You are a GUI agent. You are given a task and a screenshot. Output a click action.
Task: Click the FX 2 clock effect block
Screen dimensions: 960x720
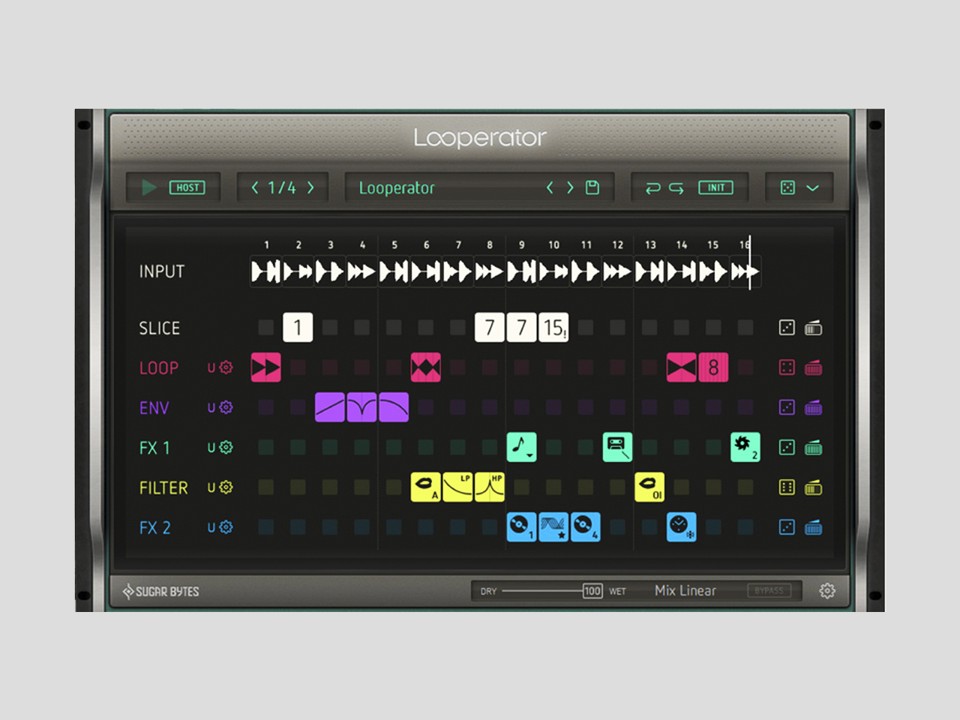click(681, 527)
